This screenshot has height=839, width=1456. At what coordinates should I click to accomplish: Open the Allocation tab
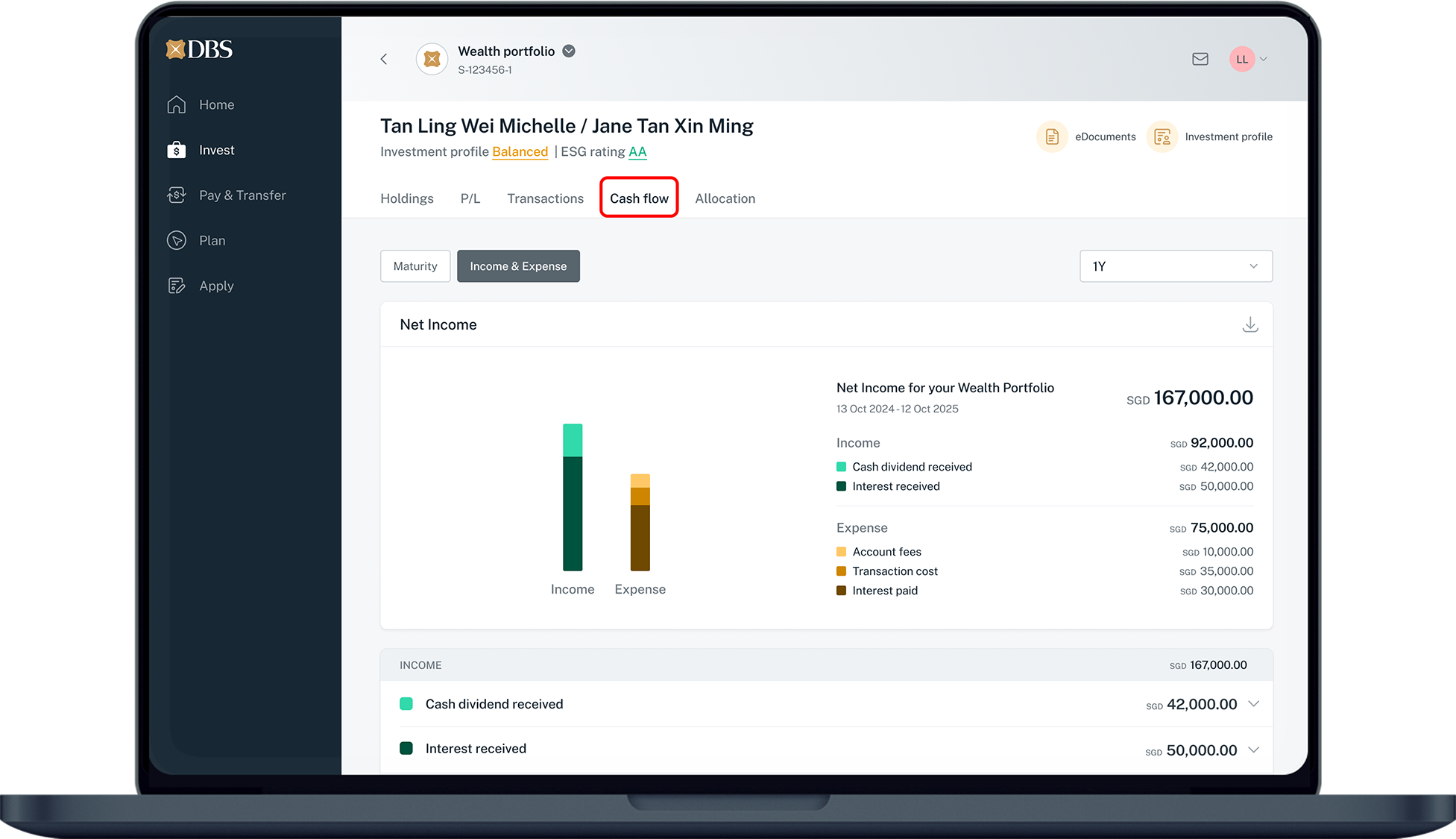725,199
